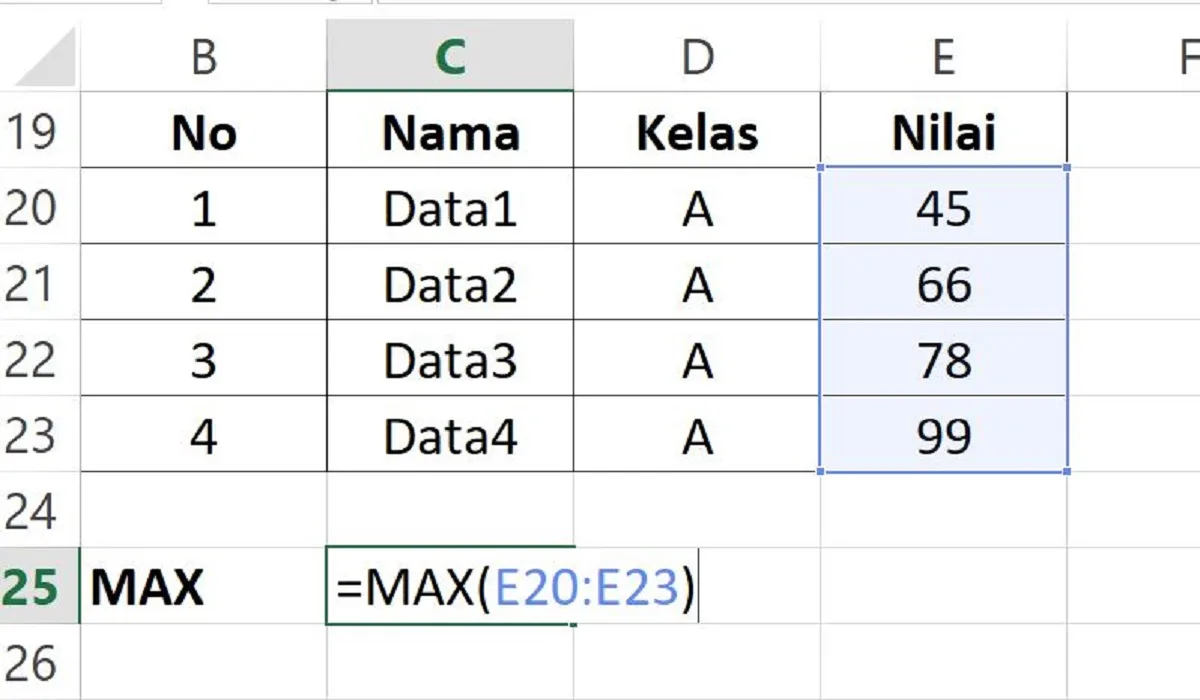This screenshot has height=700, width=1200.
Task: Select column C header
Action: click(450, 57)
